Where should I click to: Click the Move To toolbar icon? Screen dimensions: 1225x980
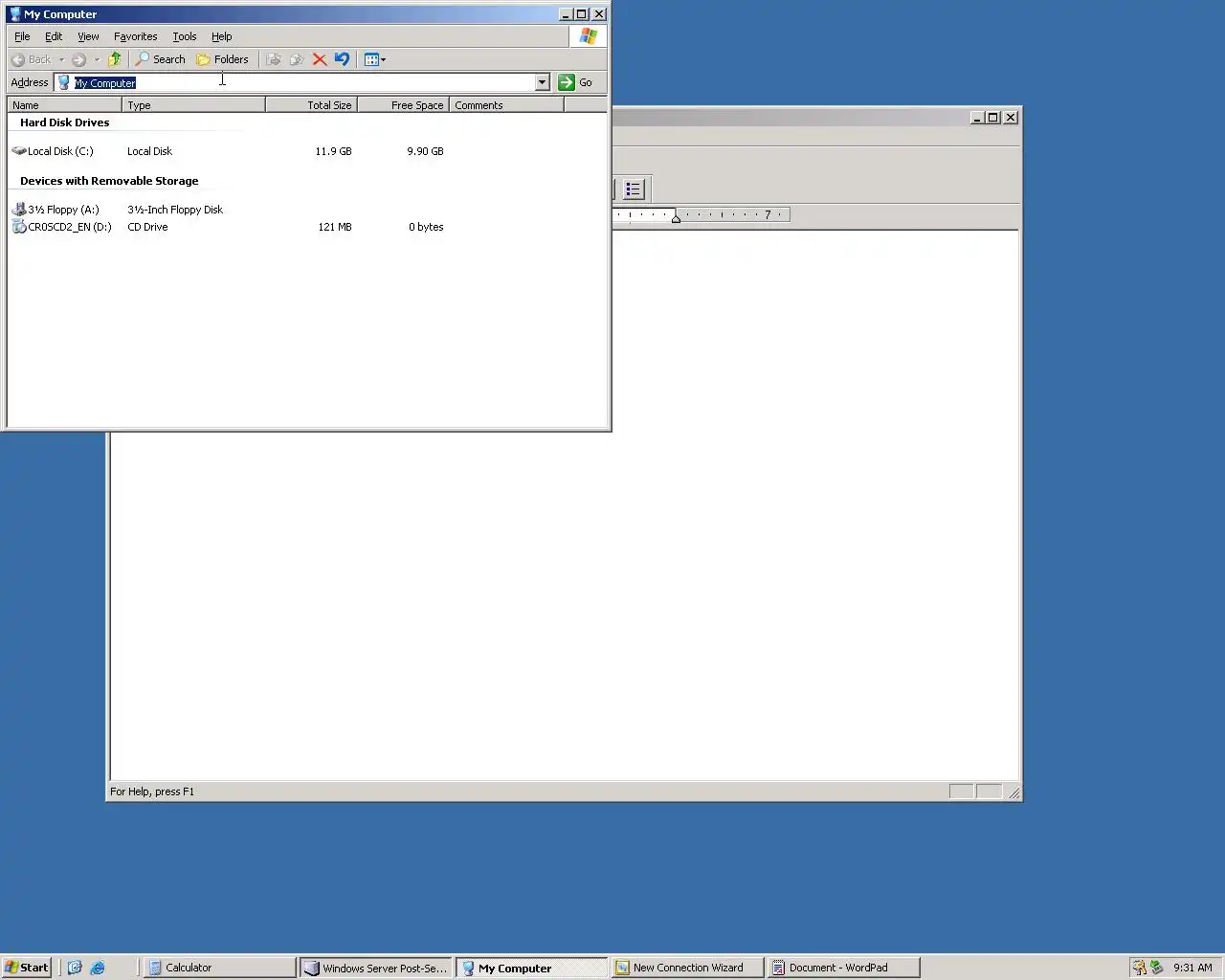pos(274,59)
